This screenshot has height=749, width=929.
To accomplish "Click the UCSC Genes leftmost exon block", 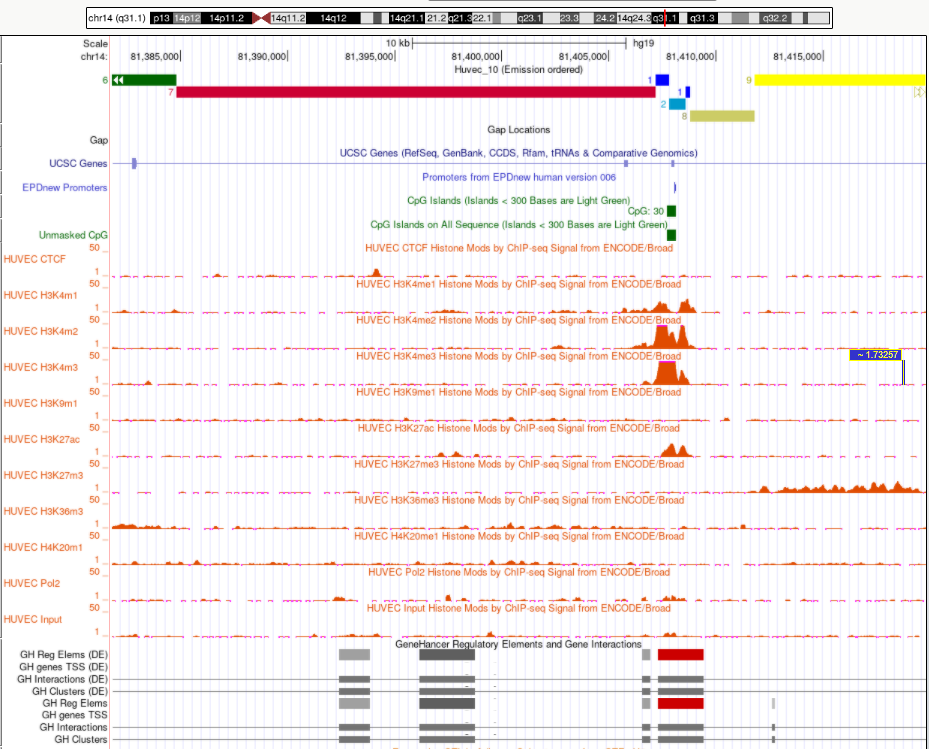I will [x=134, y=164].
